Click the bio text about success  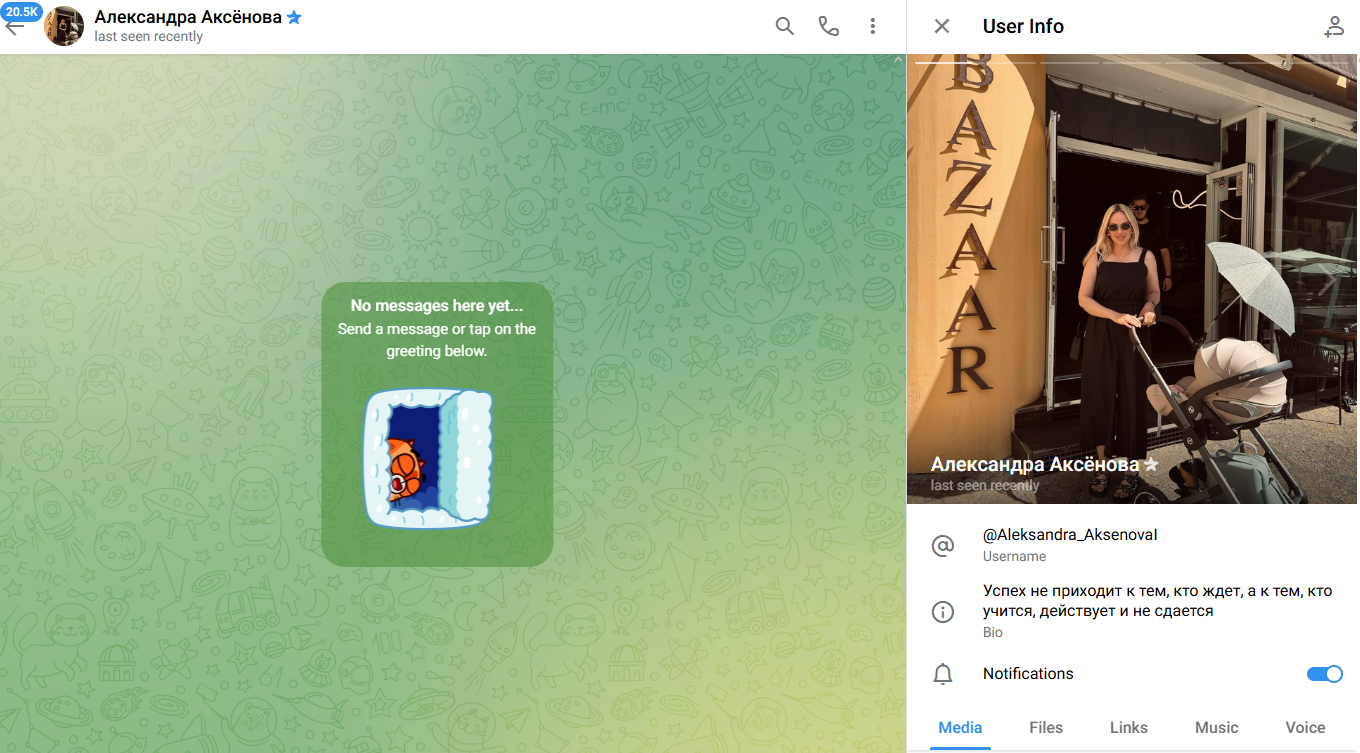pos(1157,601)
